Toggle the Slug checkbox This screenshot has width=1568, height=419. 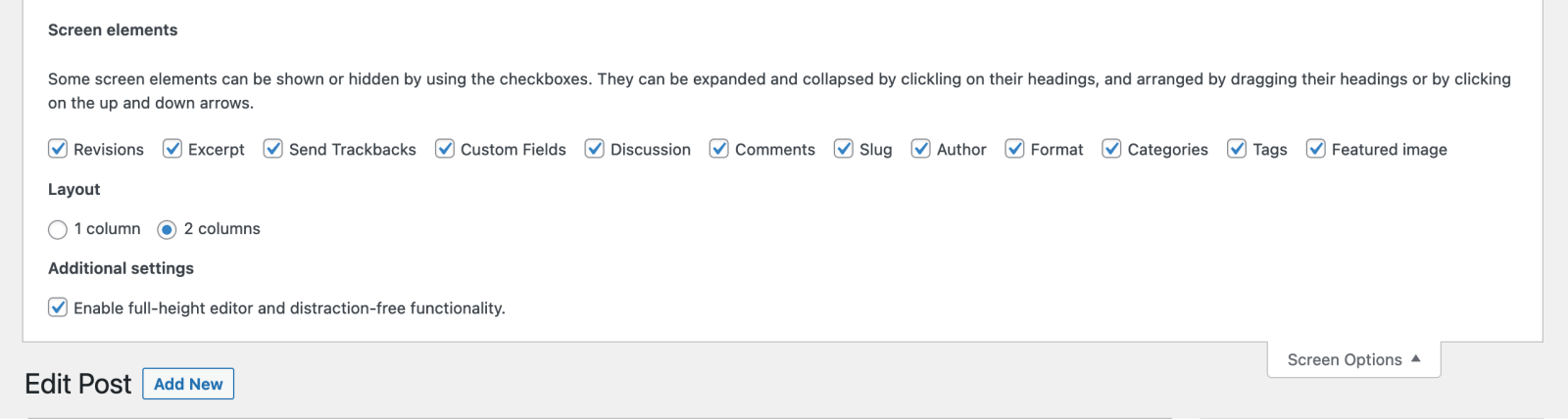click(844, 149)
